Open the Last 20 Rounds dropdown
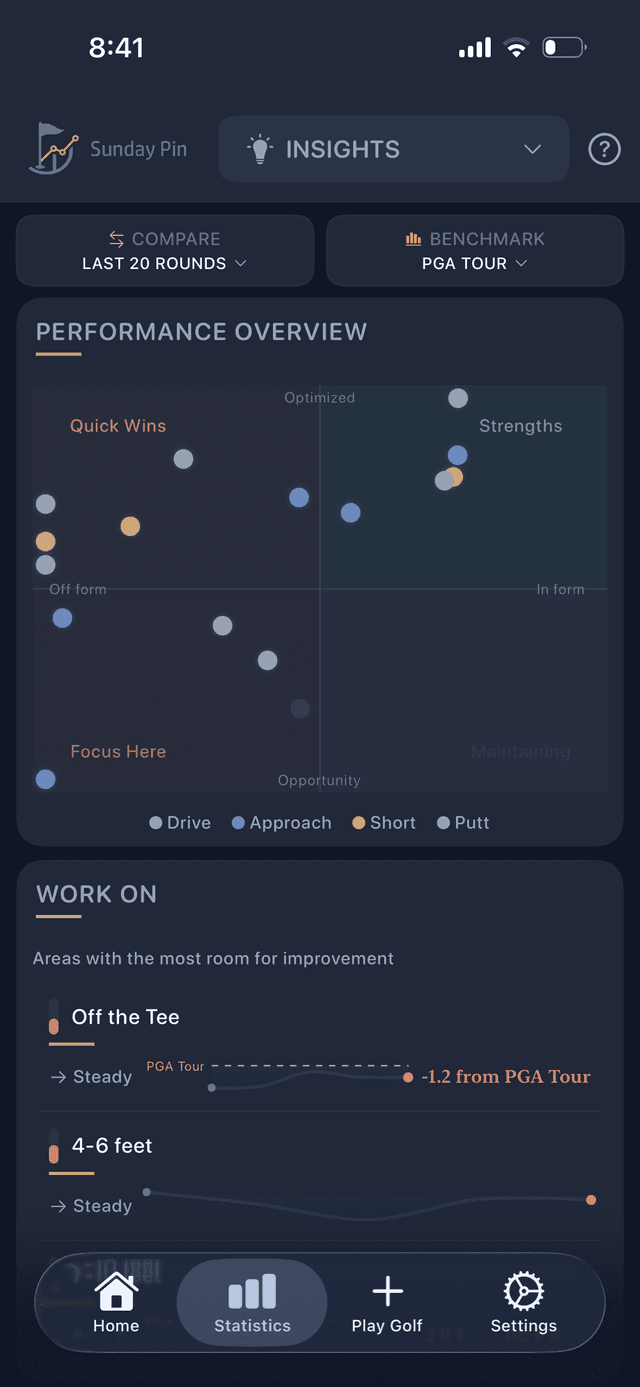The width and height of the screenshot is (640, 1387). point(165,264)
